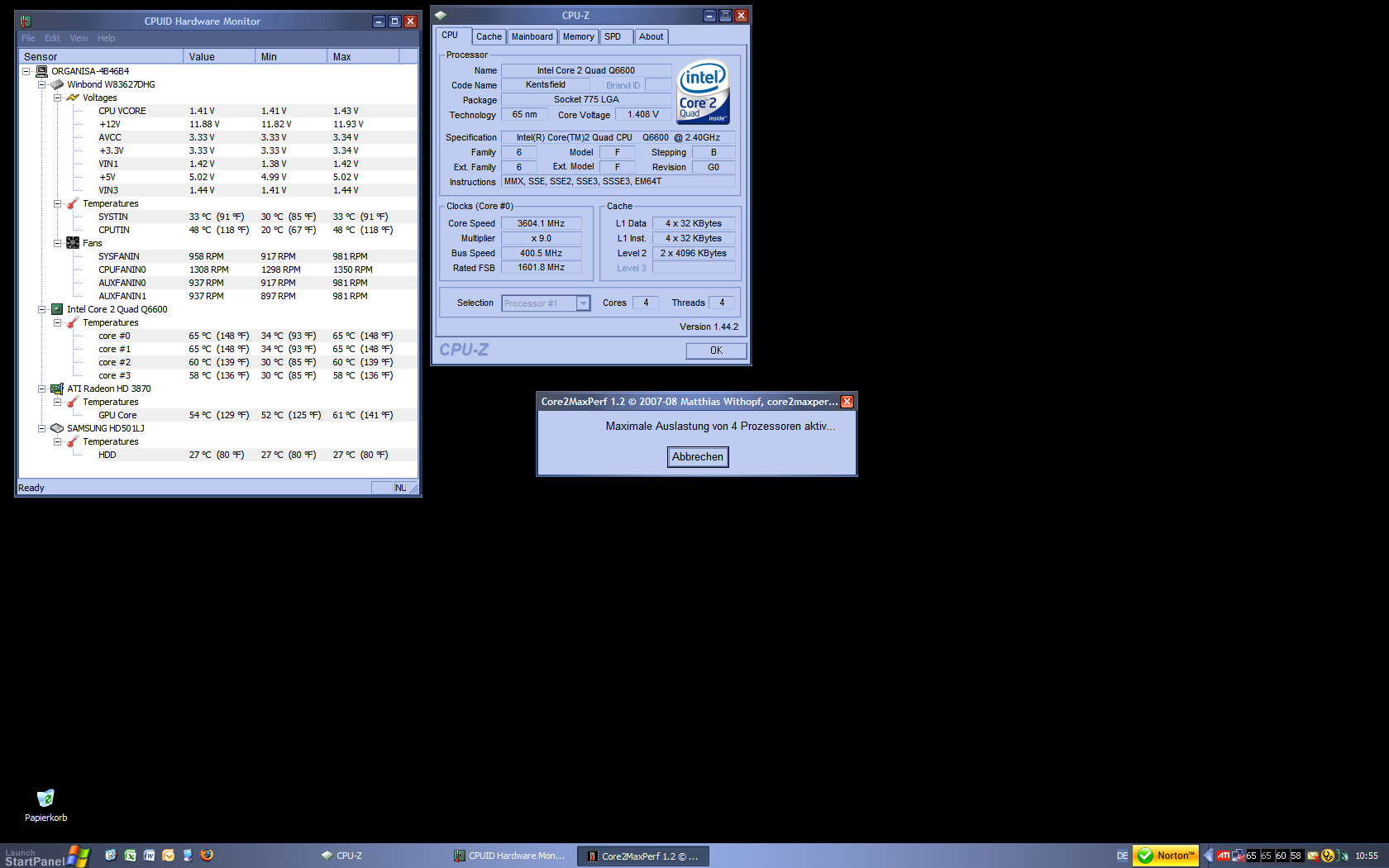The width and height of the screenshot is (1389, 868).
Task: Open the Mainboard tab in CPU-Z
Action: click(x=532, y=36)
